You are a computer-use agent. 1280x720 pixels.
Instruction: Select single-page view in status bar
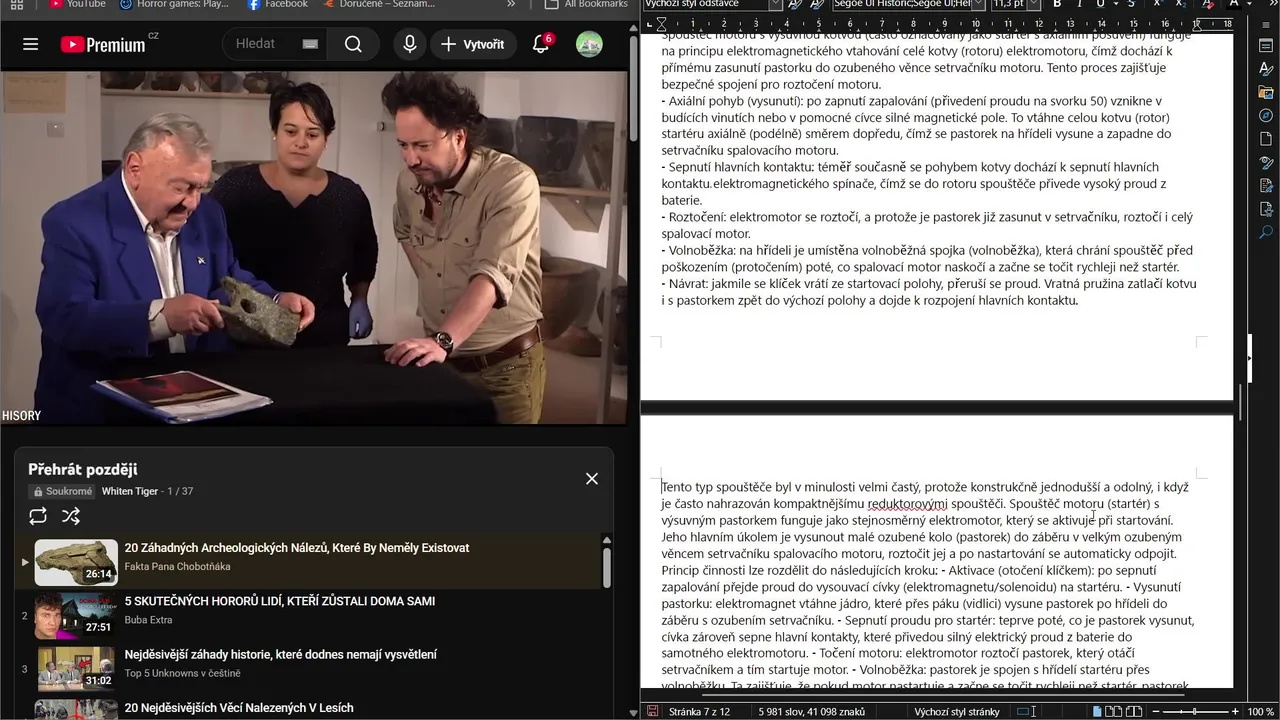[1098, 712]
